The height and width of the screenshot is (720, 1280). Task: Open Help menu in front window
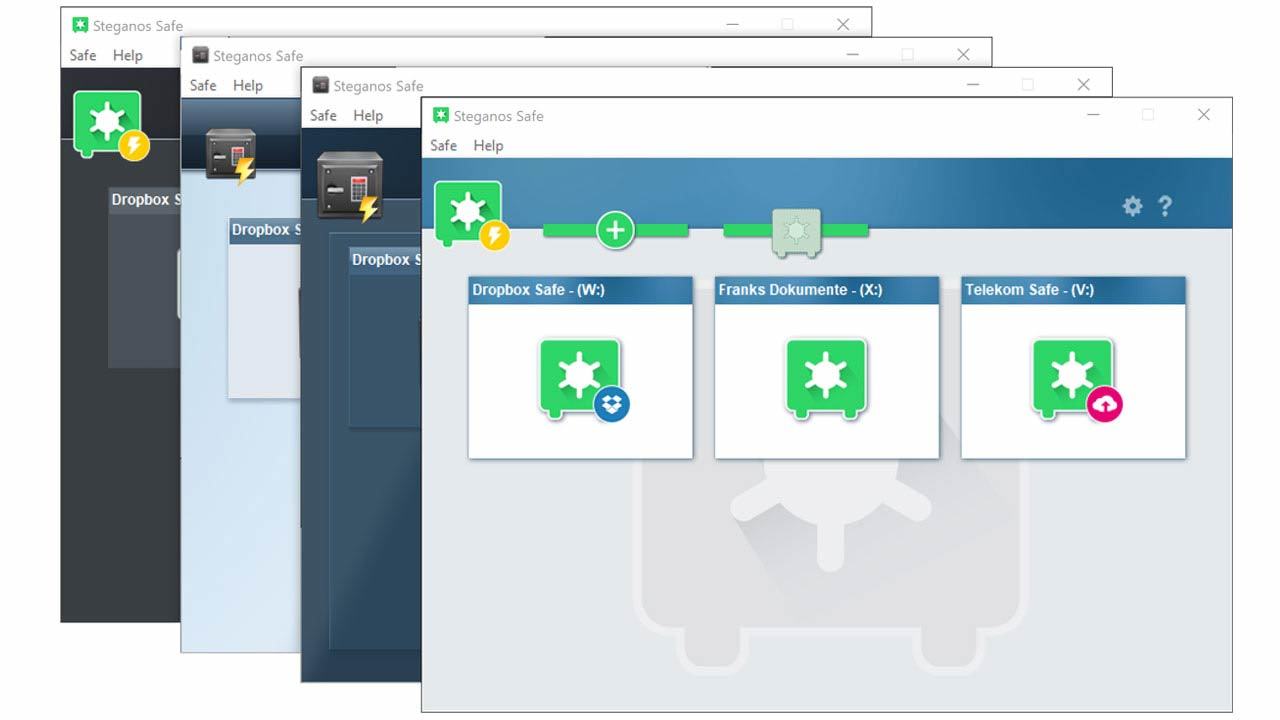click(x=488, y=145)
